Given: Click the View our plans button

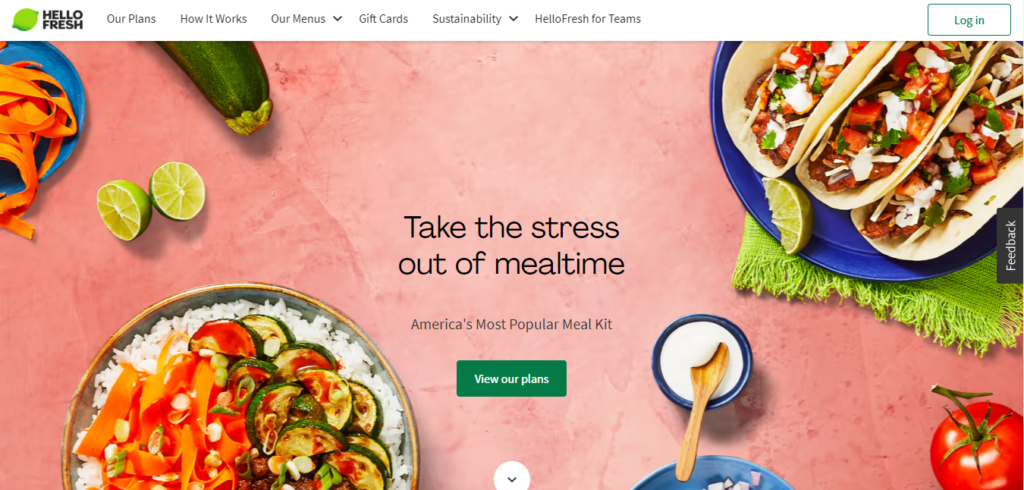Looking at the screenshot, I should tap(511, 378).
